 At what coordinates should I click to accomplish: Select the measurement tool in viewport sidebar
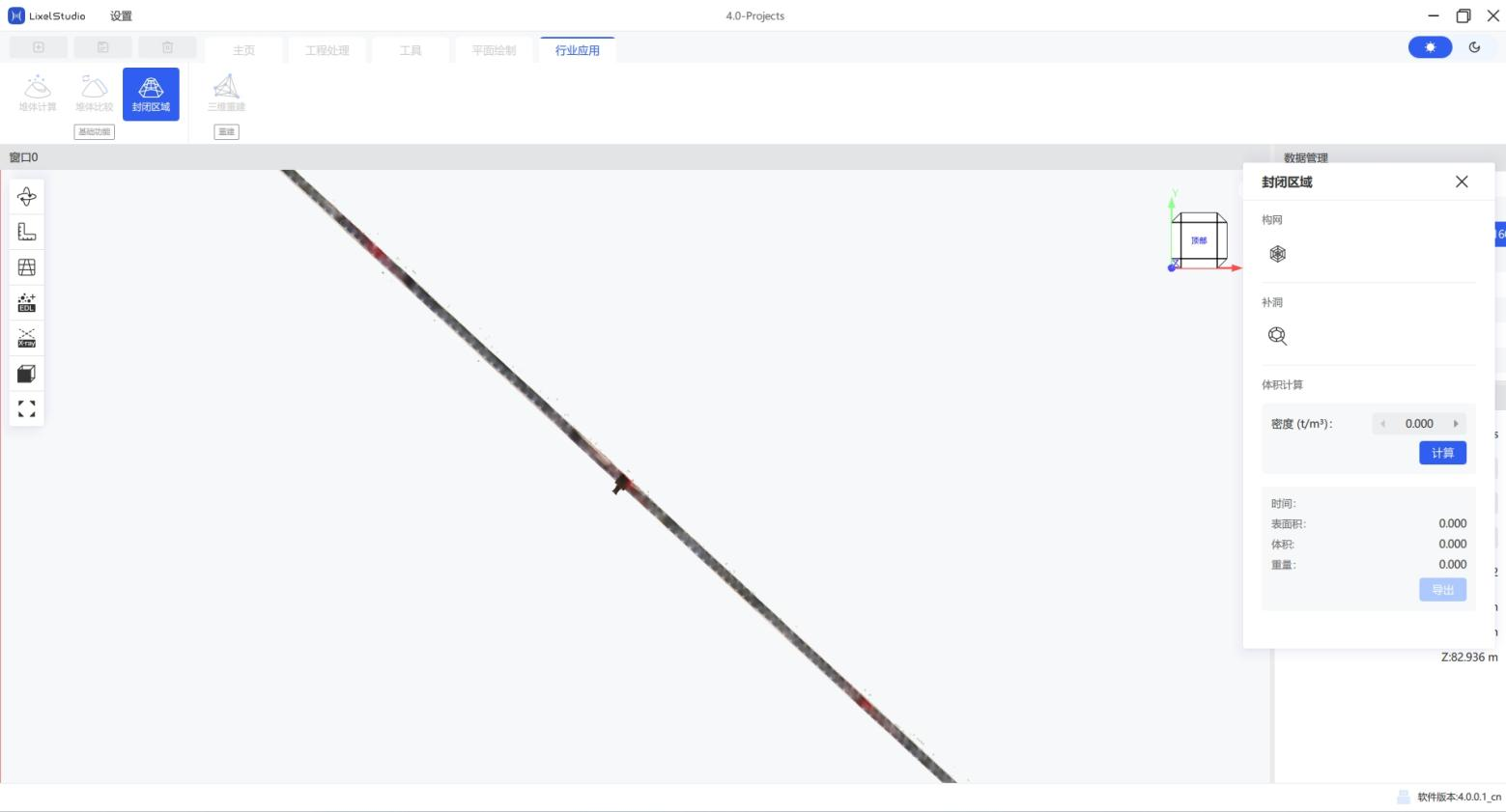[27, 232]
